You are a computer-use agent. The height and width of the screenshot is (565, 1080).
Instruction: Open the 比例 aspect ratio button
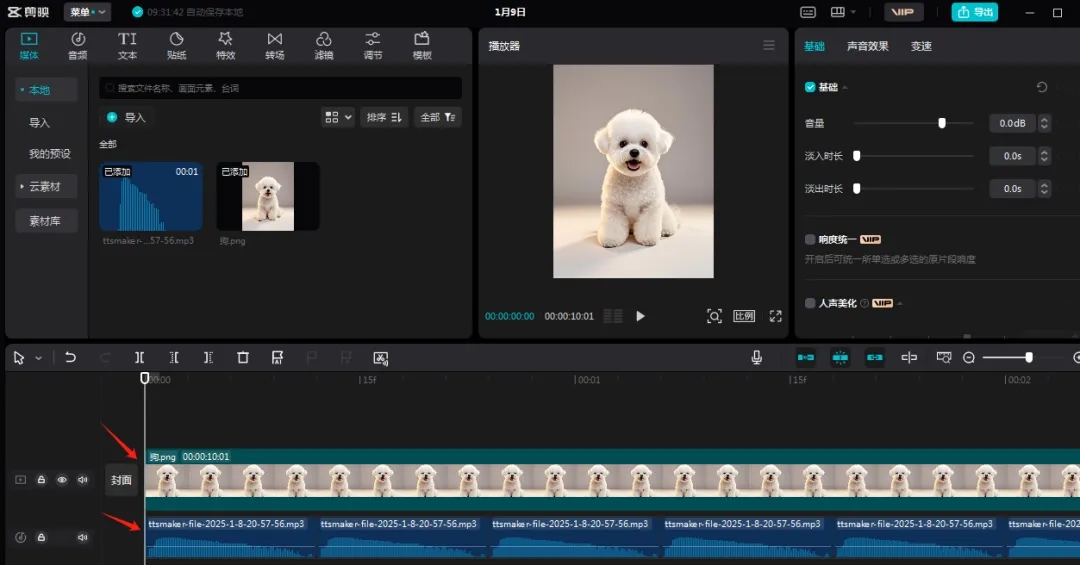click(744, 316)
